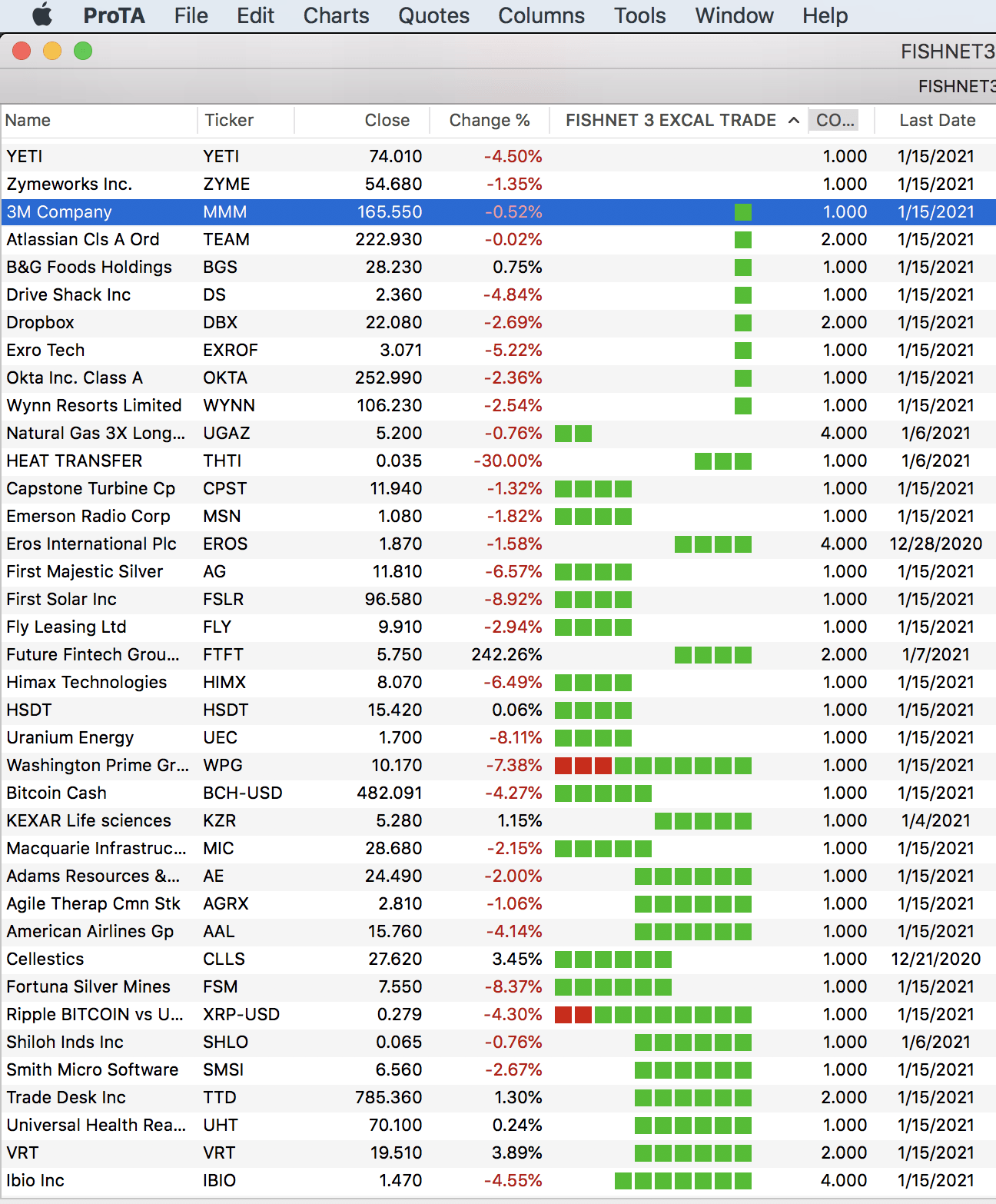Viewport: 996px width, 1204px height.
Task: Select Agile Therap Cmn Stk row
Action: 498,903
